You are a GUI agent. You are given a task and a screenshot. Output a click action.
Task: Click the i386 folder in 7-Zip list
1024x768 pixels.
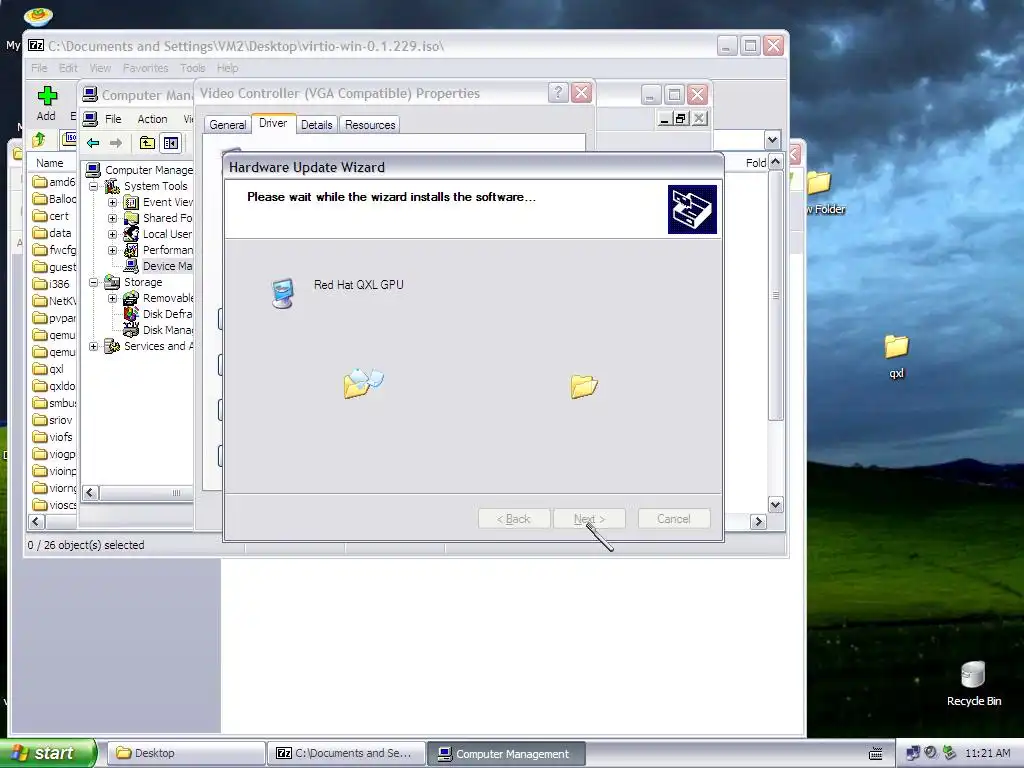pos(51,284)
